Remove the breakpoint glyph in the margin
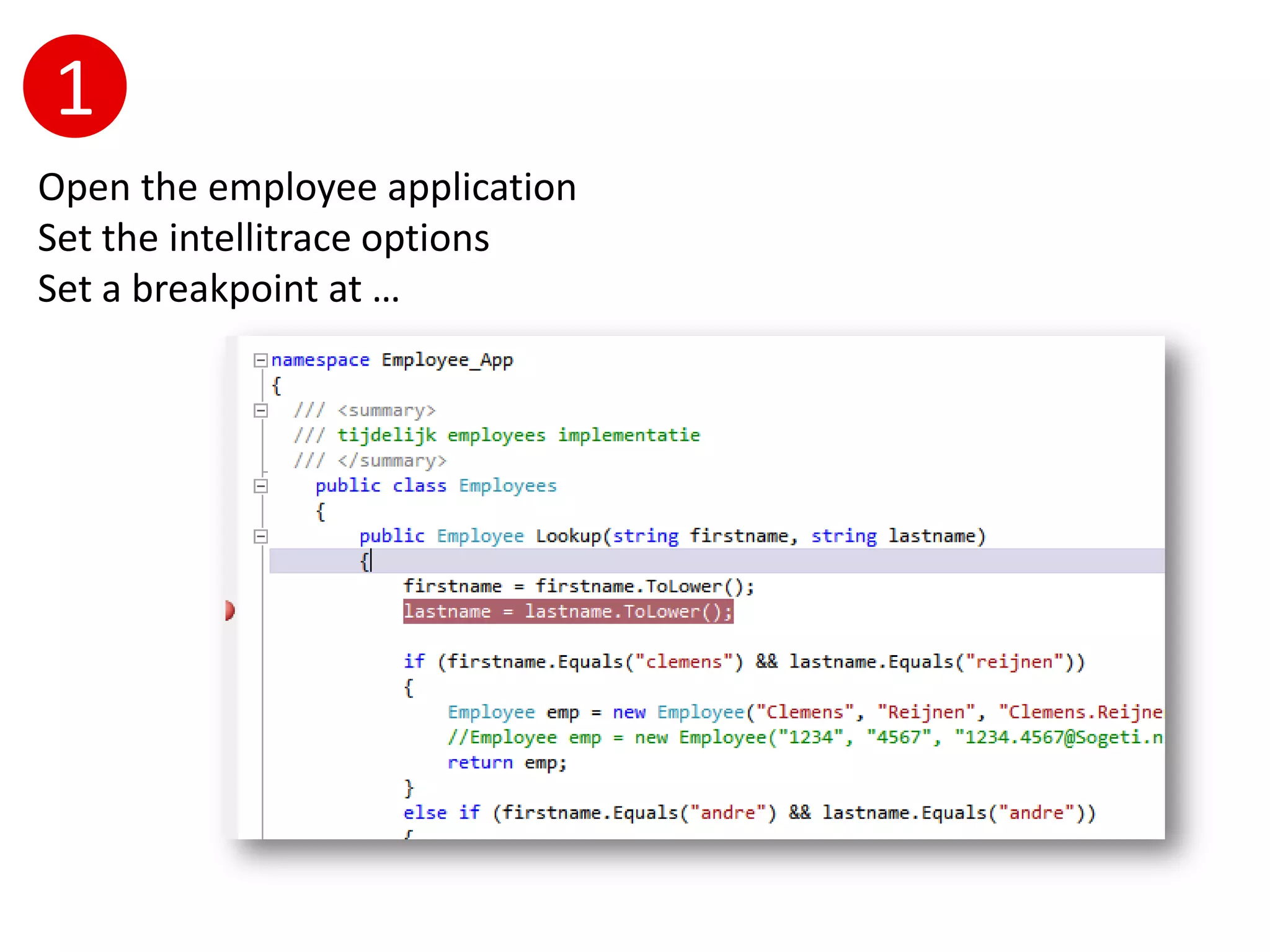Image resolution: width=1270 pixels, height=952 pixels. [230, 611]
